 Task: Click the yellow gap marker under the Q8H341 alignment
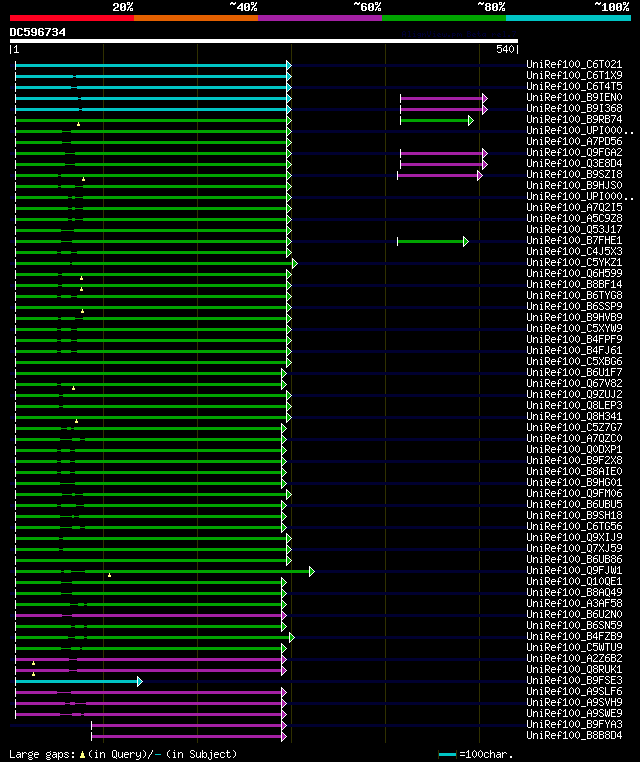(x=76, y=421)
